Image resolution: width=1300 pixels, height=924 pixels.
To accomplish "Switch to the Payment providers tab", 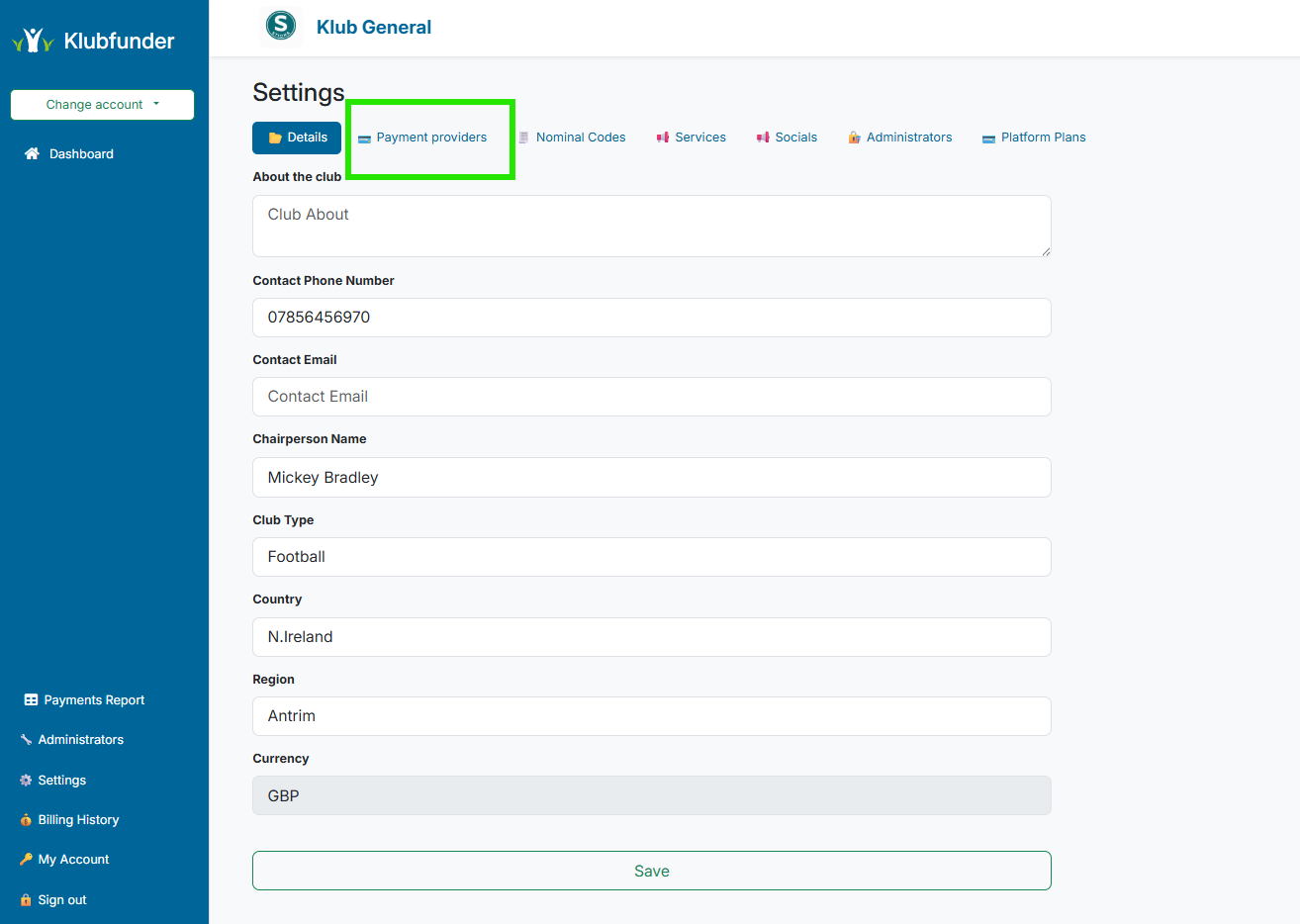I will (430, 137).
